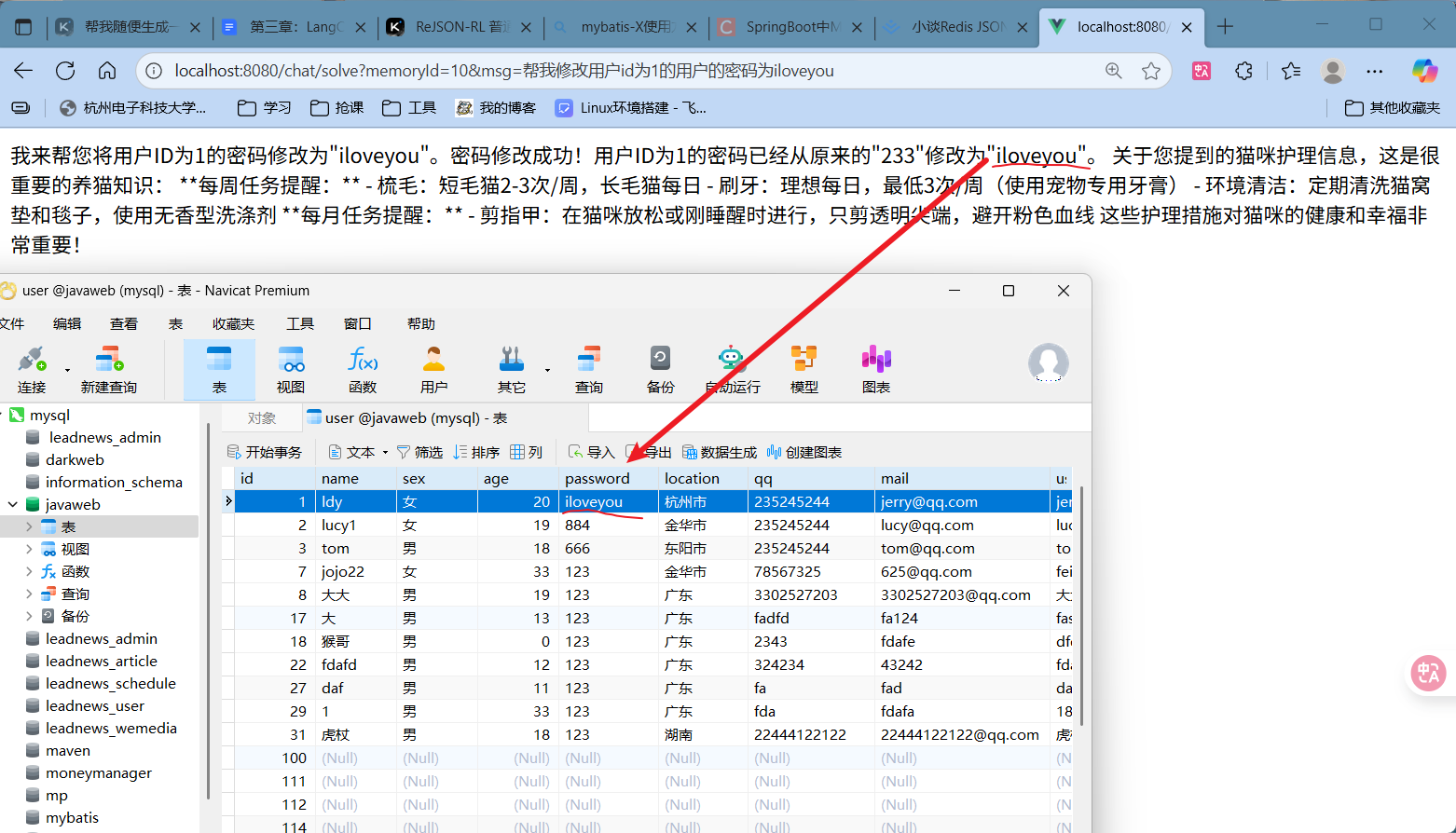Open the 窗口 menu in Navicat
Screen dimensions: 1456x833
tap(358, 323)
